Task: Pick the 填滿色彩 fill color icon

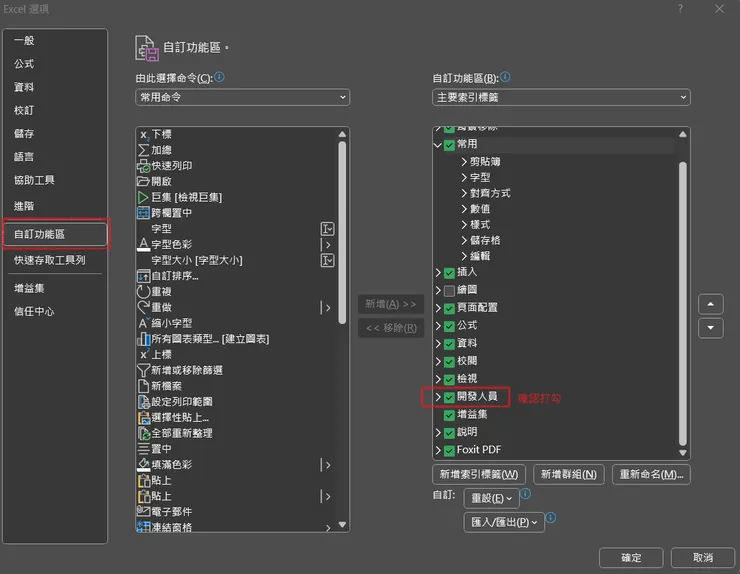Action: (143, 464)
